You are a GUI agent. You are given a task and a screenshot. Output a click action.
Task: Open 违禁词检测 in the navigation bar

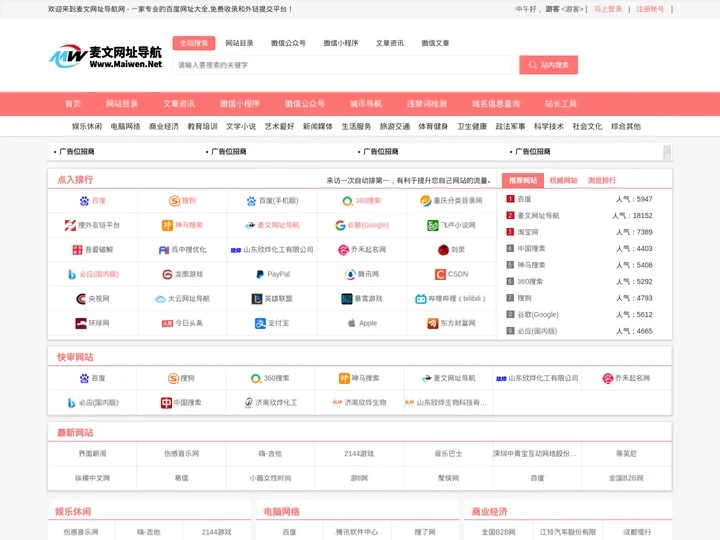426,104
